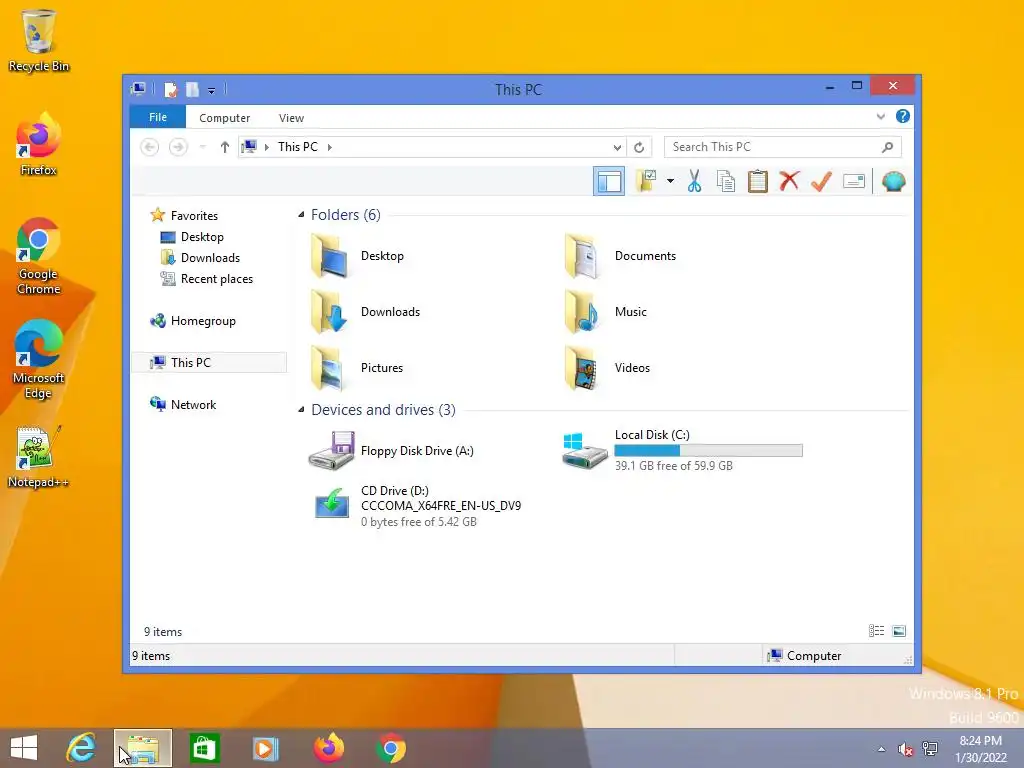This screenshot has width=1024, height=768.
Task: Open the File tab
Action: tap(158, 117)
